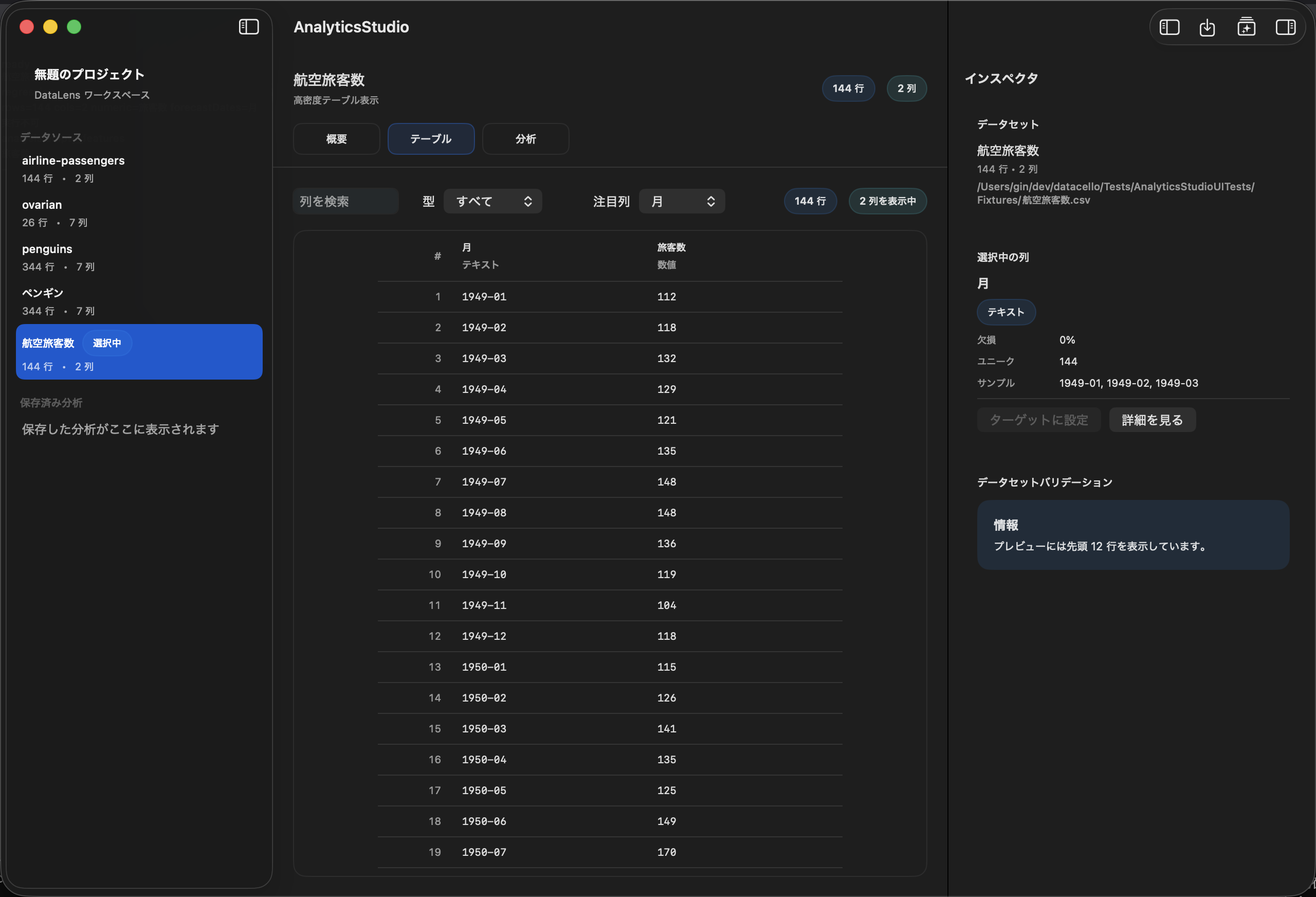Click the value 121 in row 5

tap(667, 420)
